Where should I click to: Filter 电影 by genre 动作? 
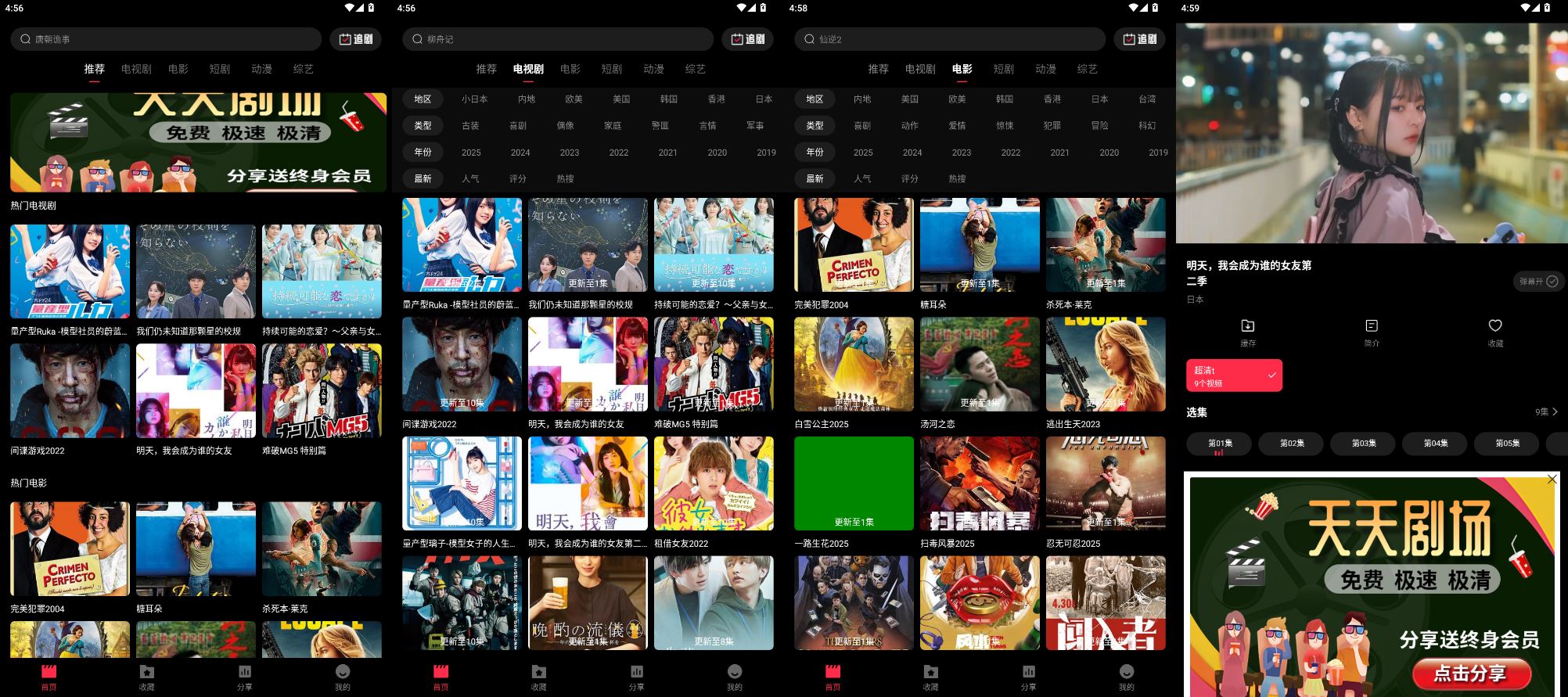910,126
